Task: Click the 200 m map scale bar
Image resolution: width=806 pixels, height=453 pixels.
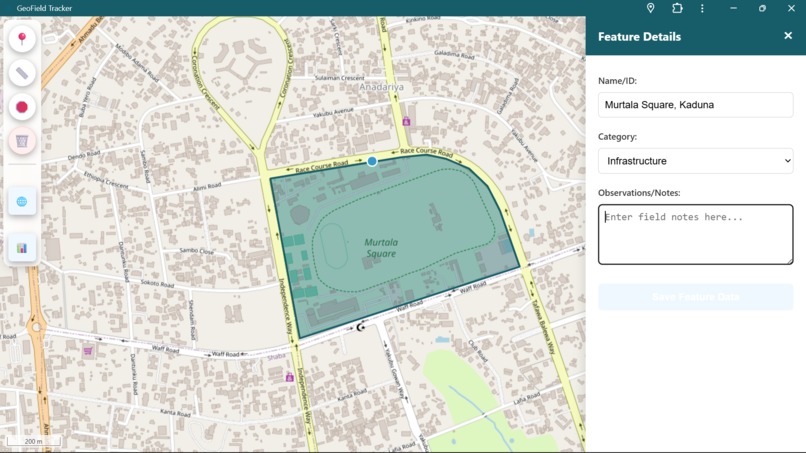Action: tap(34, 441)
